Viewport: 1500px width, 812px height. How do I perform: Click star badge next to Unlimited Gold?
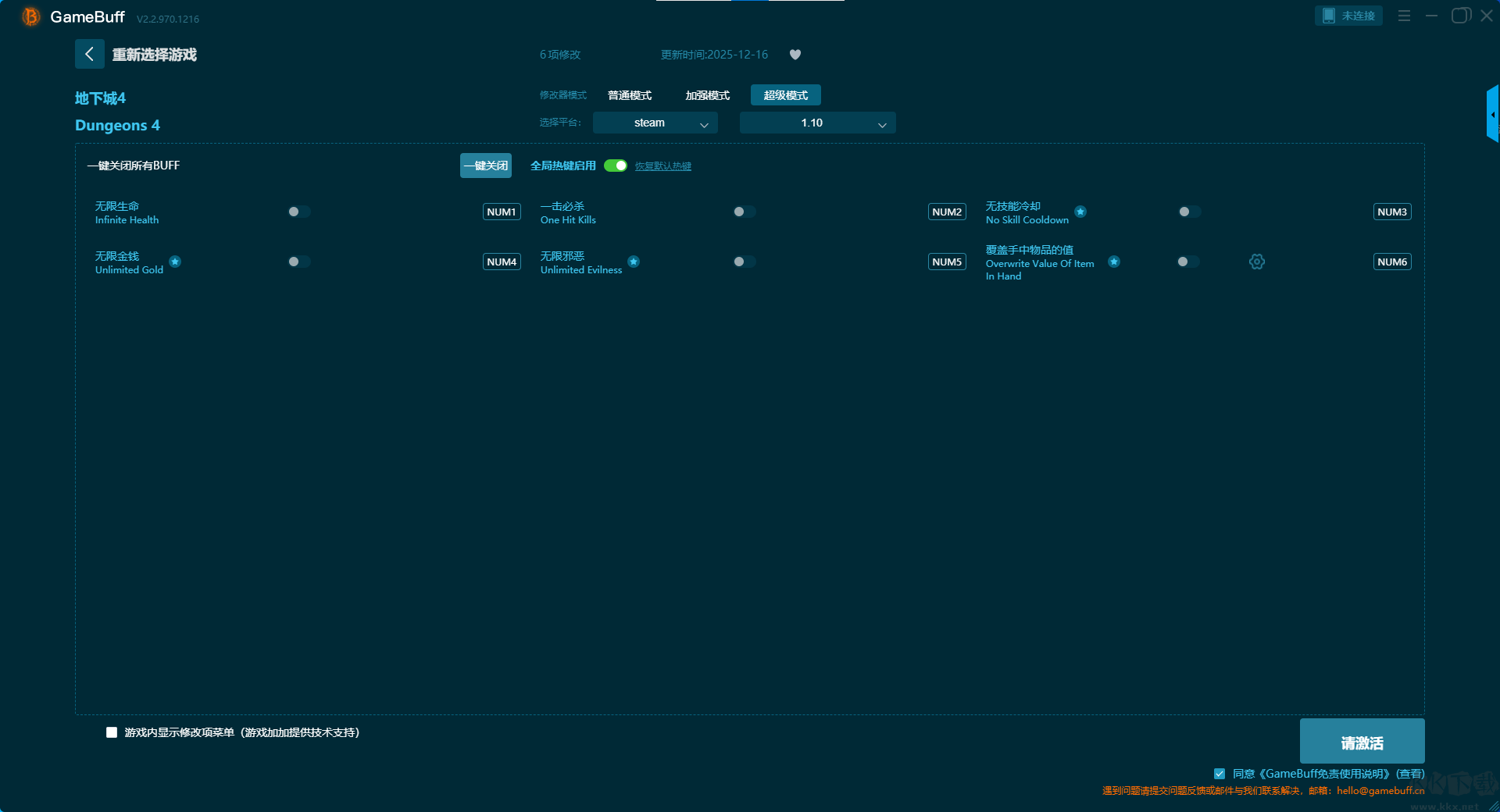coord(175,262)
